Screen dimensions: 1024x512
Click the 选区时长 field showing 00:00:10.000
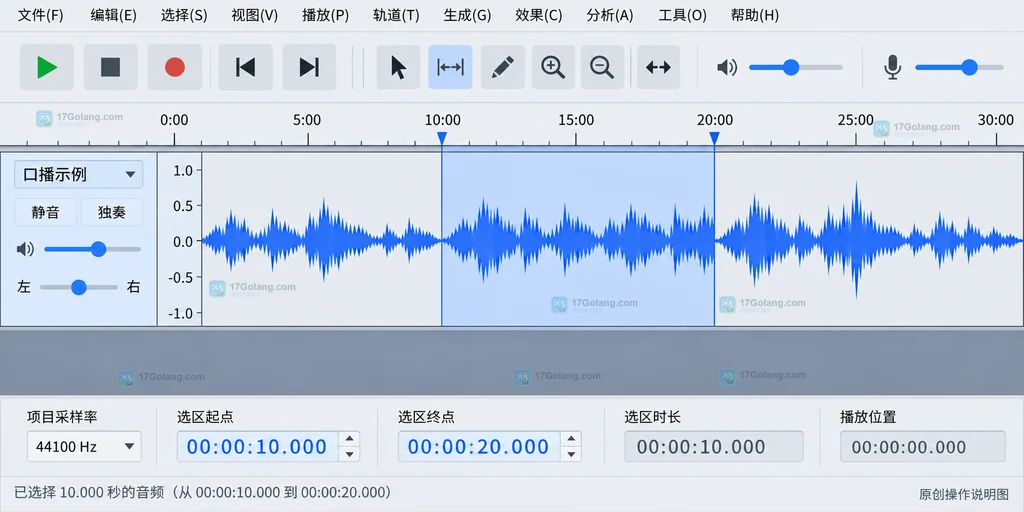[714, 447]
